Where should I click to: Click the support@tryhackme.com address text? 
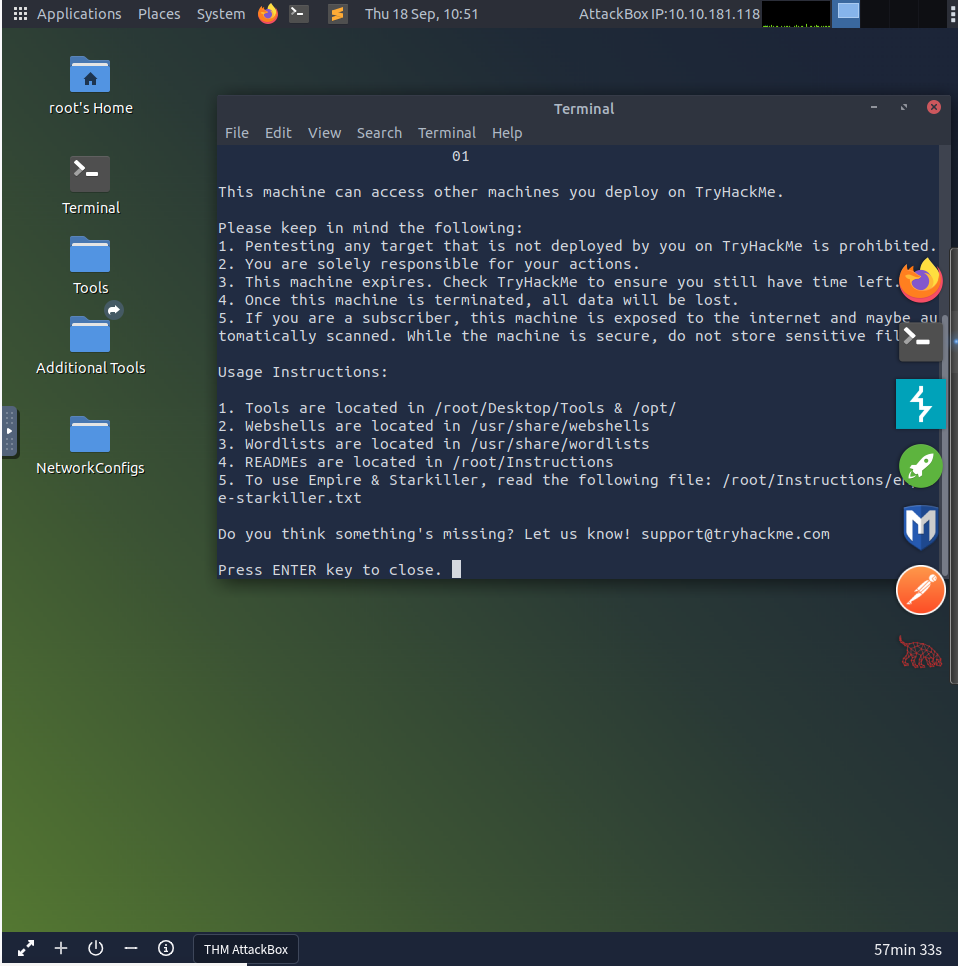point(735,534)
